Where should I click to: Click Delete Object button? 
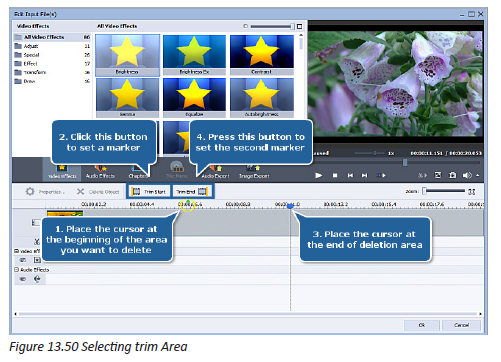pos(98,192)
